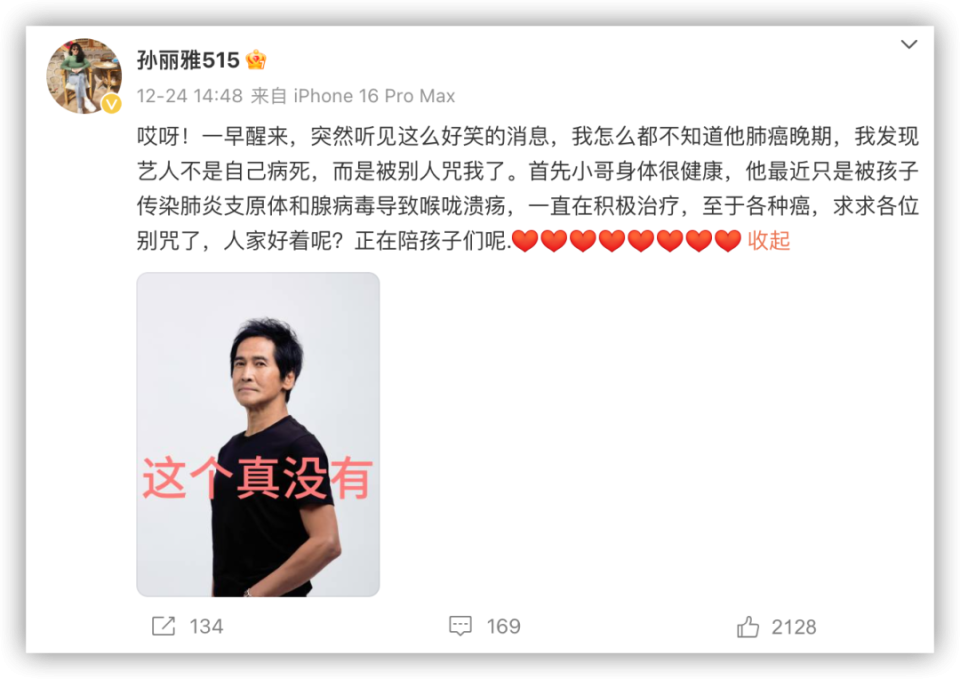This screenshot has width=960, height=679.
Task: Click the gold crown membership badge
Action: pos(256,60)
